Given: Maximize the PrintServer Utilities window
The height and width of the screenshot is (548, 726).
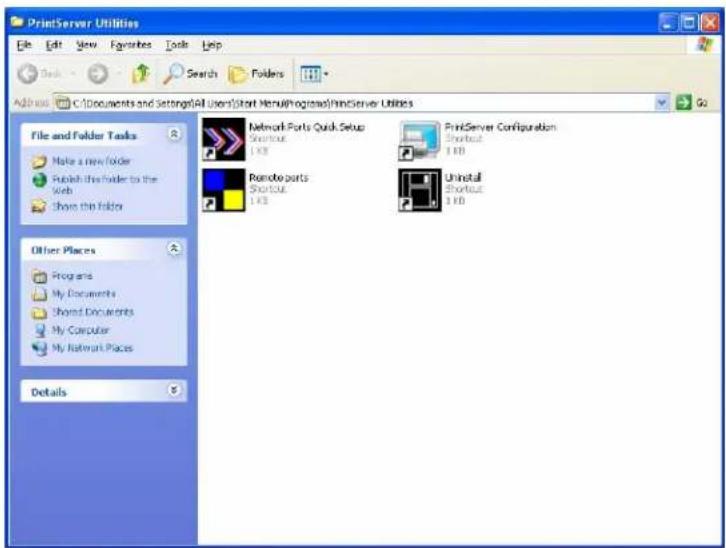Looking at the screenshot, I should [689, 23].
